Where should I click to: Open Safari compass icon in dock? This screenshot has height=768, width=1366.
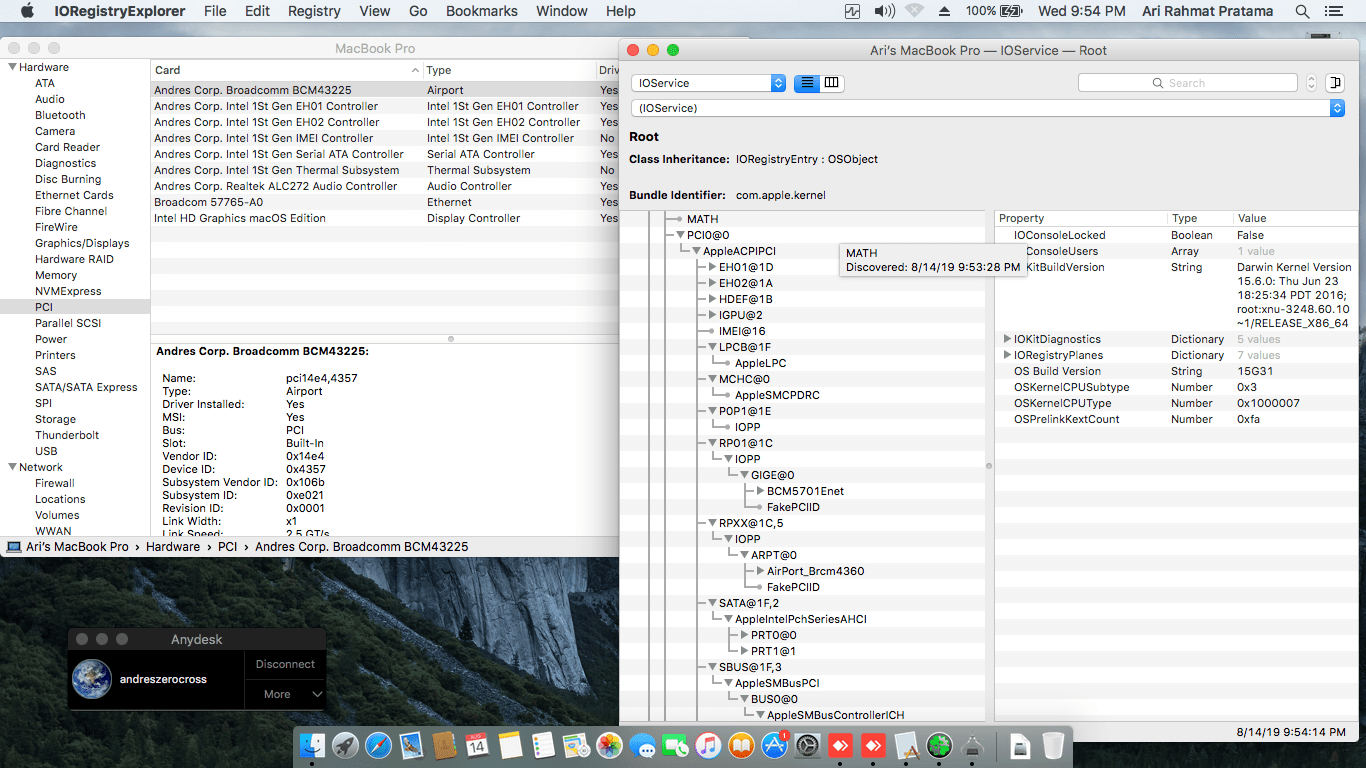[378, 745]
